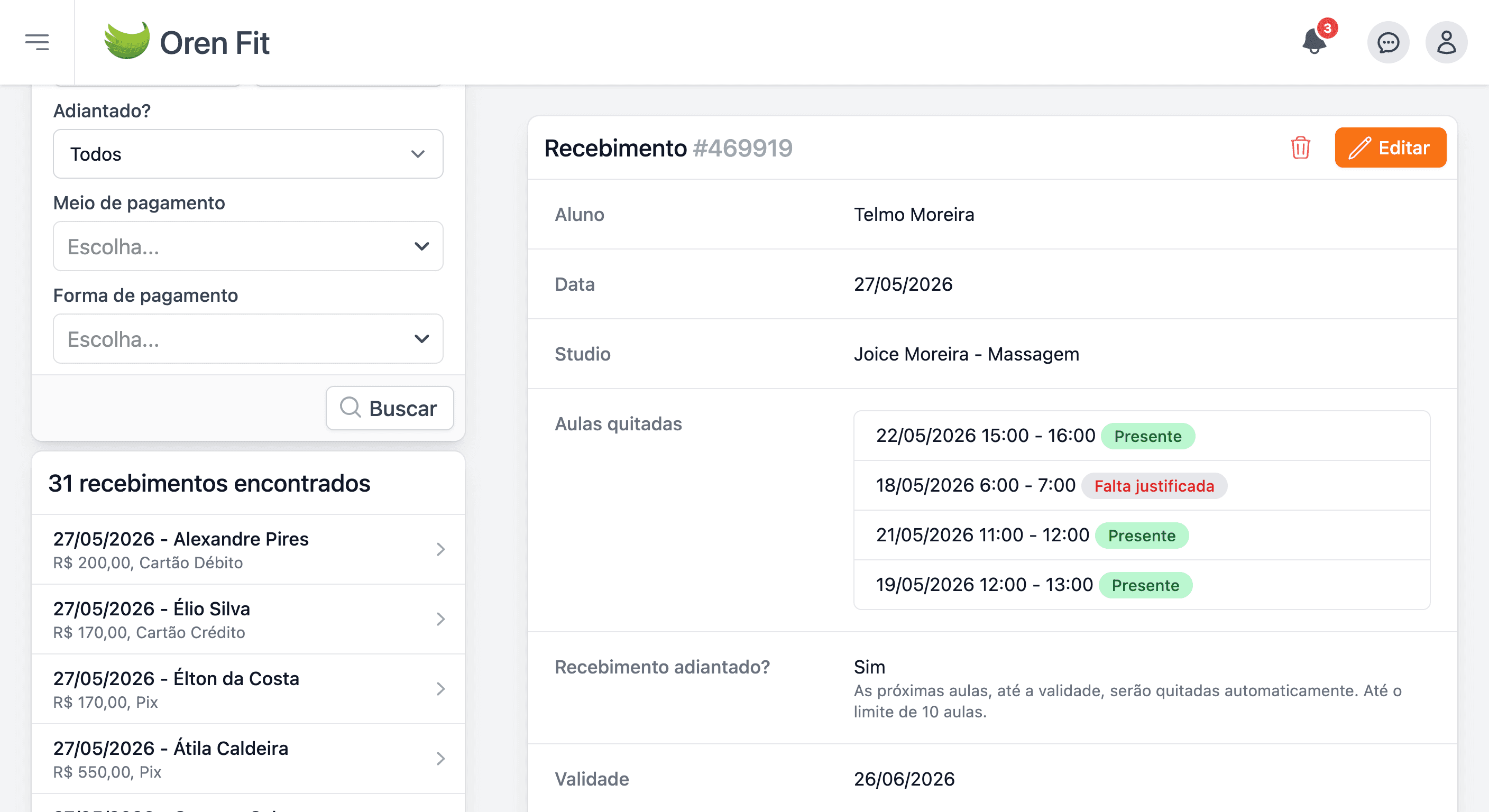The height and width of the screenshot is (812, 1489).
Task: Open the Forma de pagamento dropdown
Action: click(x=248, y=339)
